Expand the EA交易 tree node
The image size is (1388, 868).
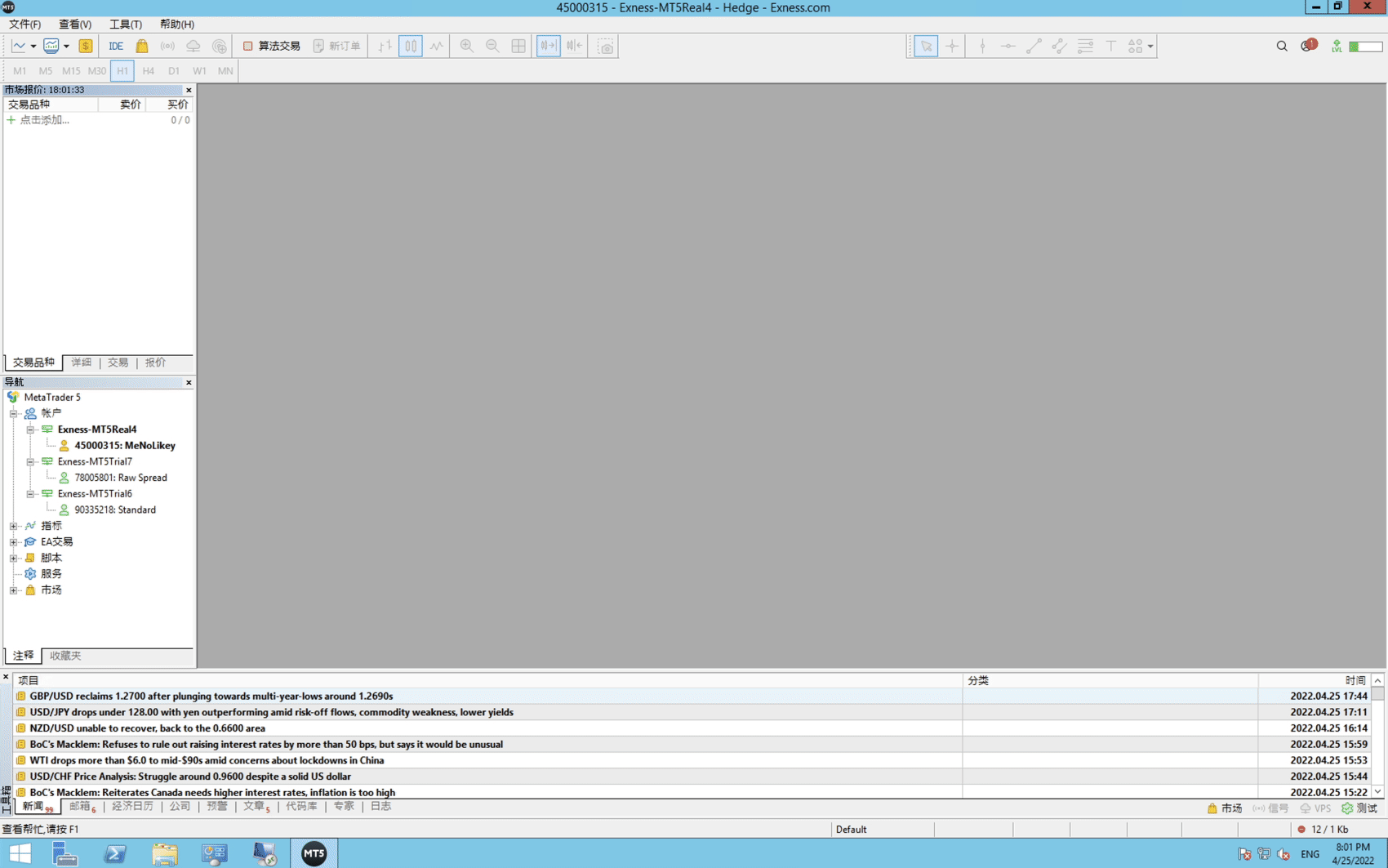[14, 542]
